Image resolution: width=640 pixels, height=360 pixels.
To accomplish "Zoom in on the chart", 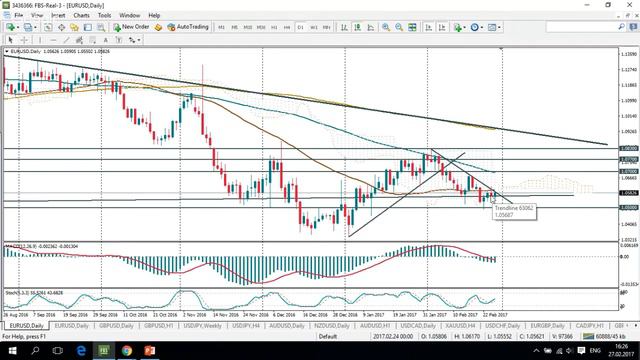I will 386,27.
